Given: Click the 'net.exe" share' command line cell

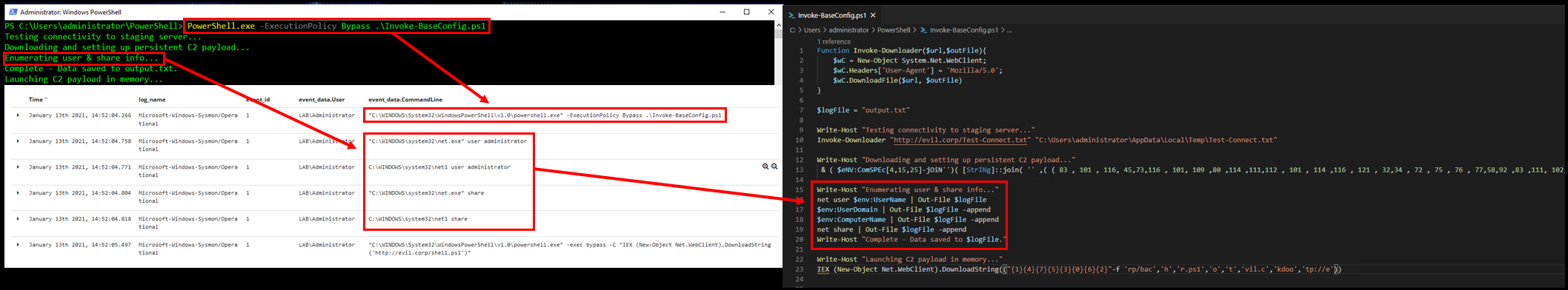Looking at the screenshot, I should [x=426, y=193].
